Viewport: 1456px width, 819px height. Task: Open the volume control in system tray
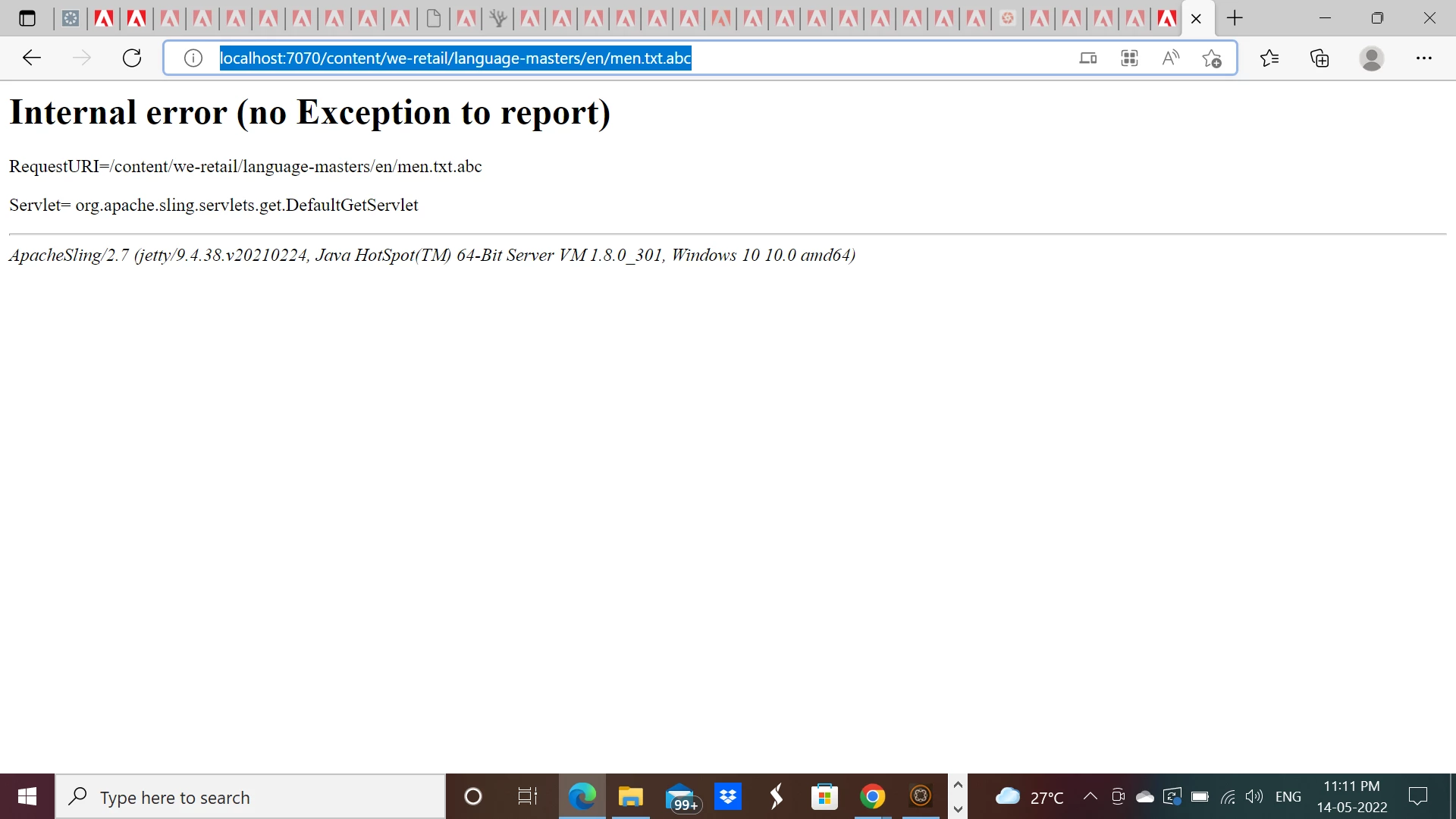click(1254, 796)
